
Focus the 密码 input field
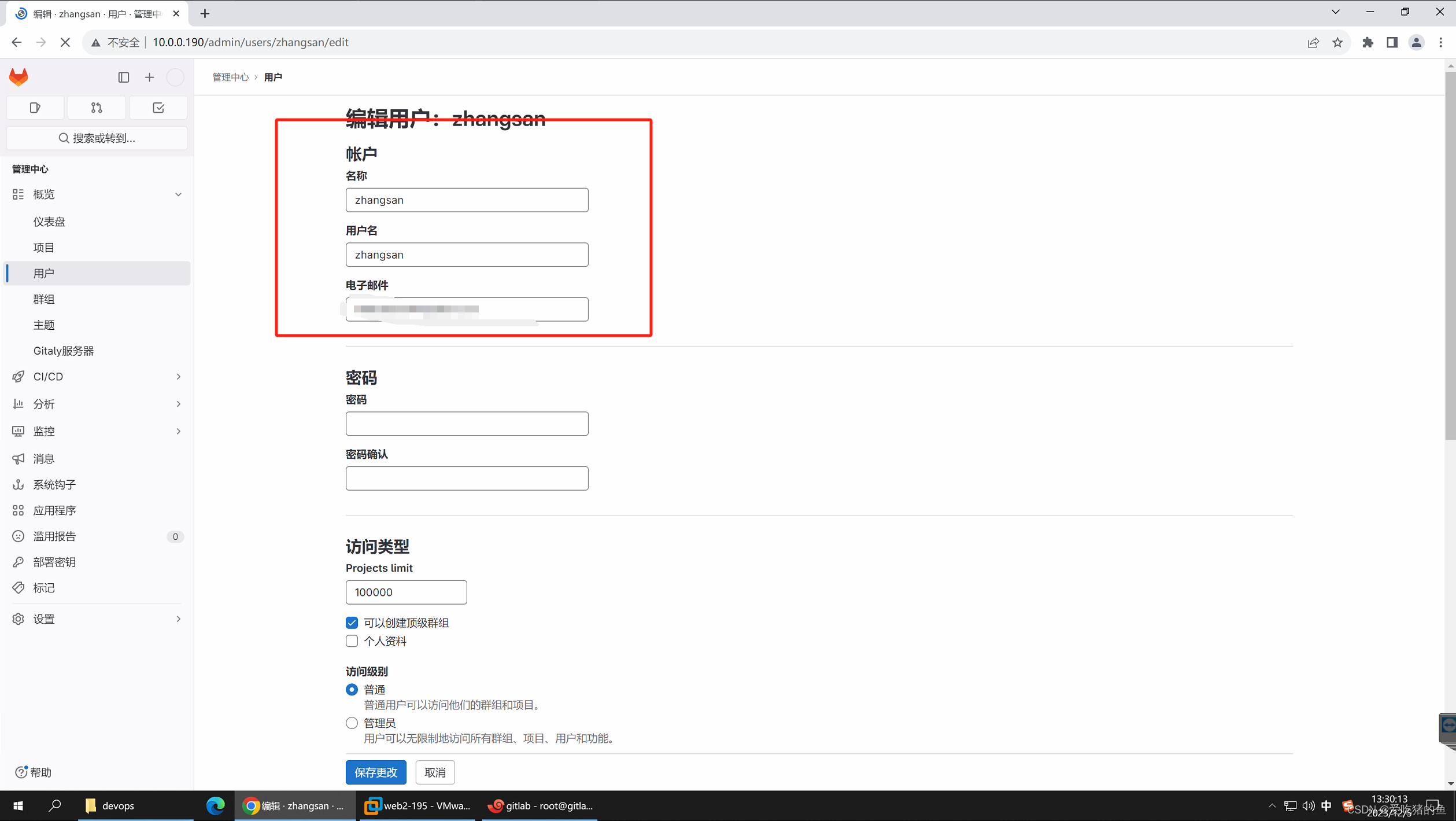[x=467, y=424]
